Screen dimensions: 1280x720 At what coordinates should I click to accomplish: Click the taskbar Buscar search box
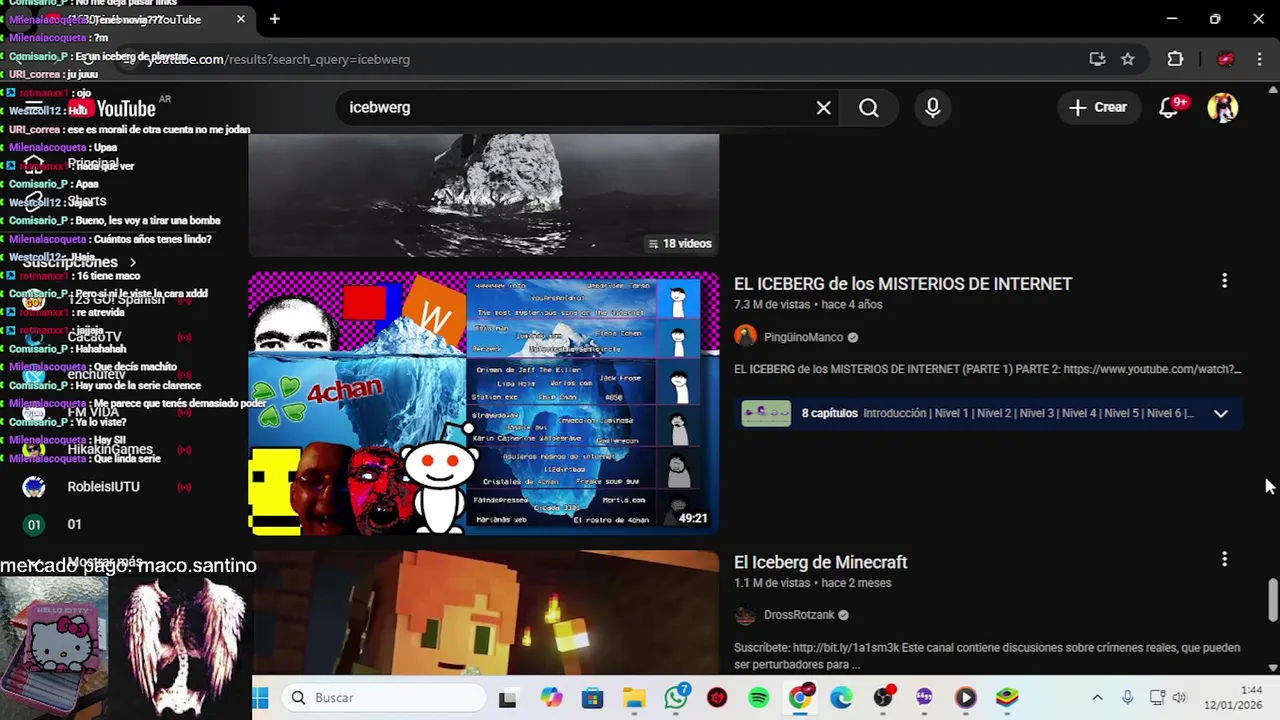(384, 698)
